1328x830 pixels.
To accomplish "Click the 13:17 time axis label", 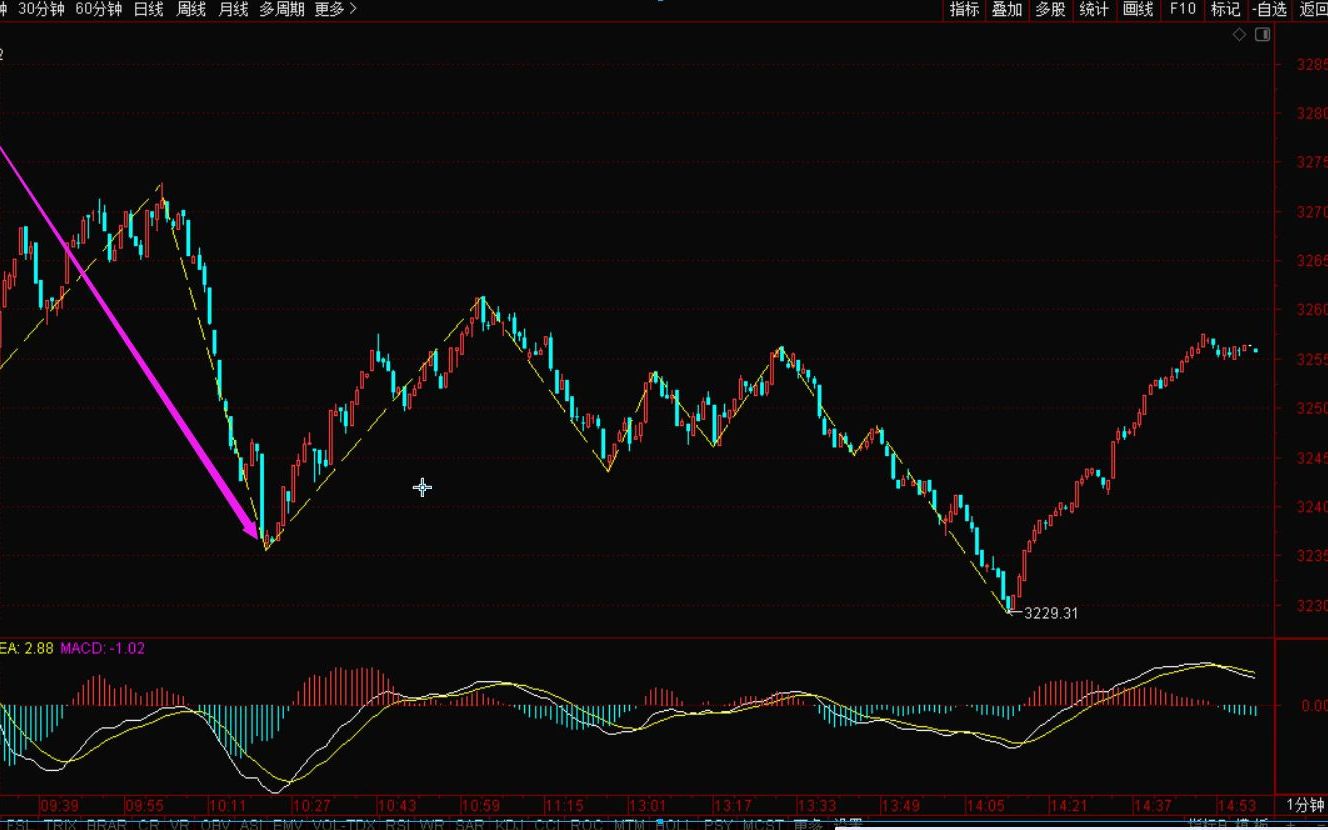I will [732, 805].
